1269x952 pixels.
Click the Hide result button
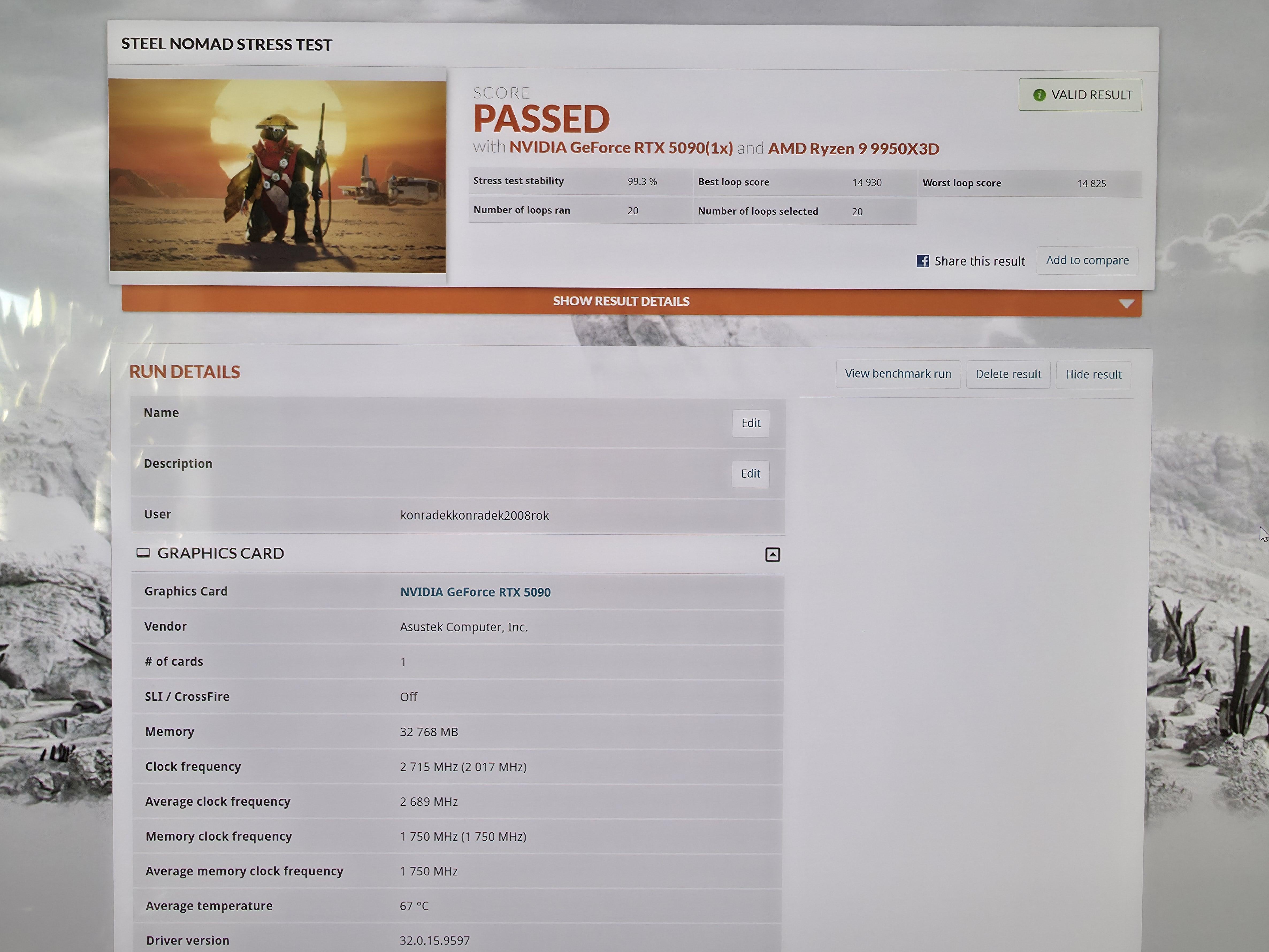(1093, 374)
